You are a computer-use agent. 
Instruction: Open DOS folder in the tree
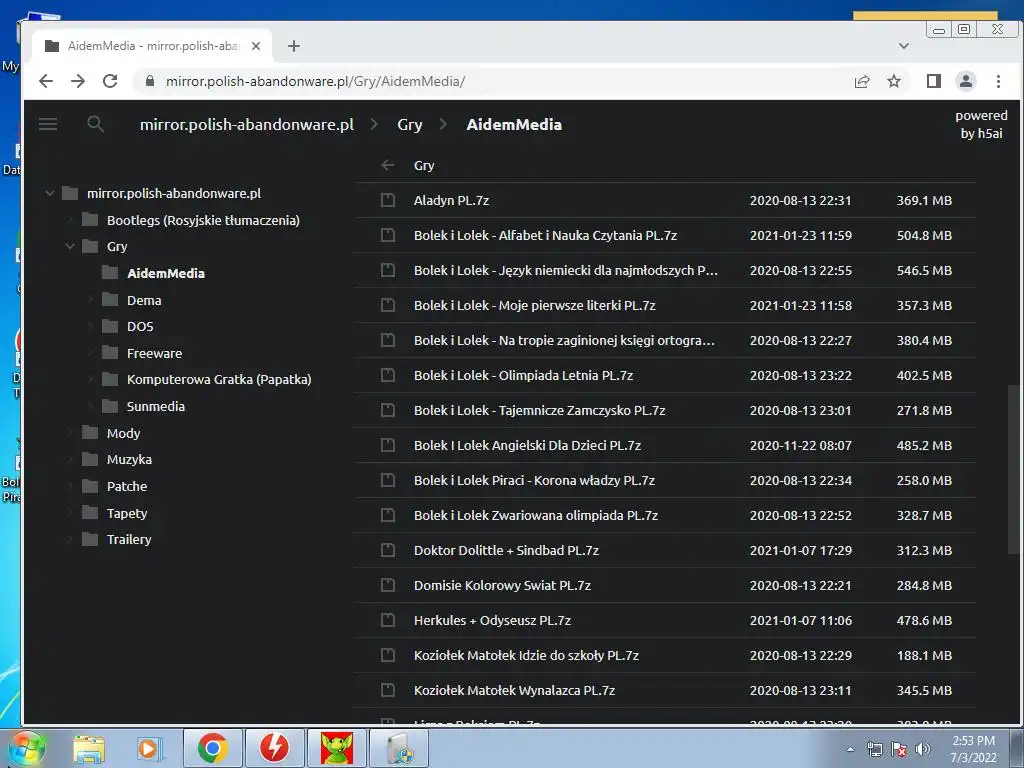[140, 326]
